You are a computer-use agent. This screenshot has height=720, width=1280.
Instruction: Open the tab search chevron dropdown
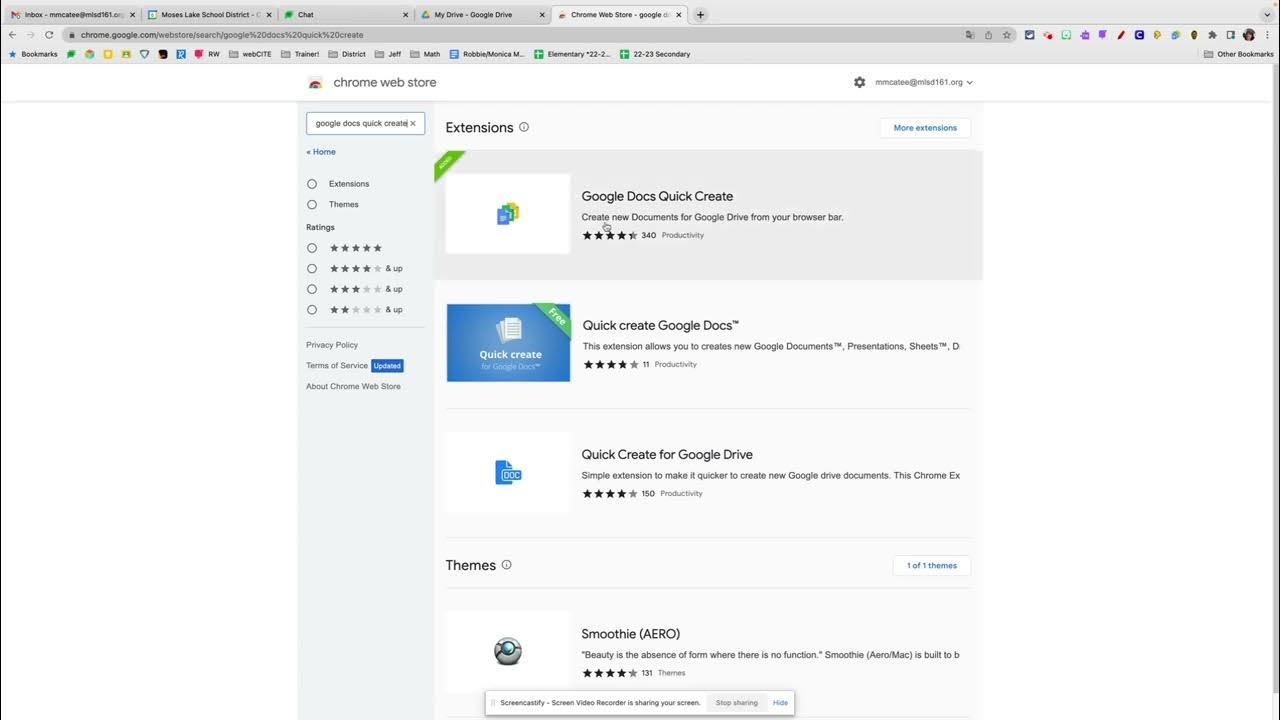(x=1267, y=15)
